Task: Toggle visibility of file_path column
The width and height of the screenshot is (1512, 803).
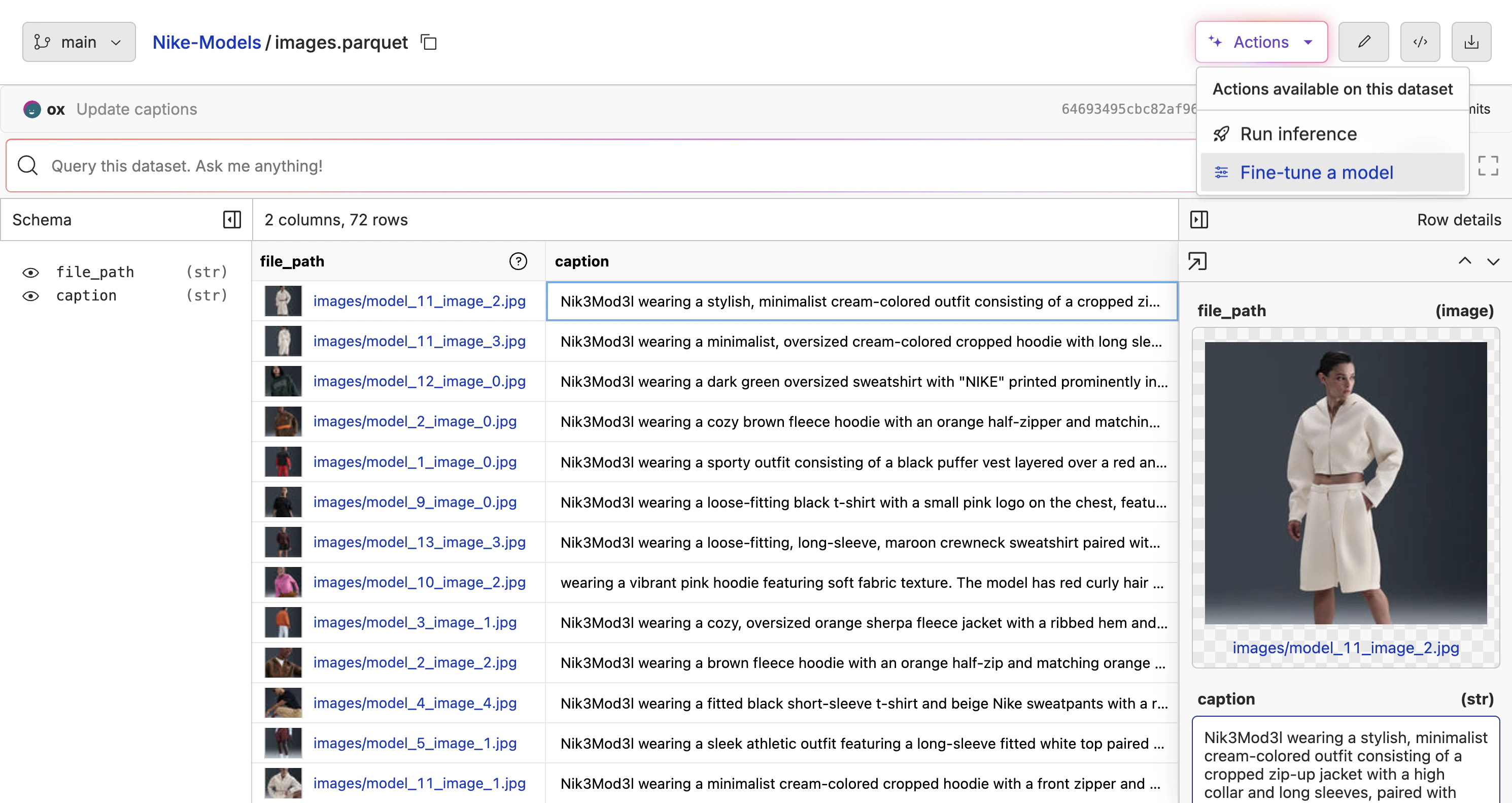Action: pos(30,273)
